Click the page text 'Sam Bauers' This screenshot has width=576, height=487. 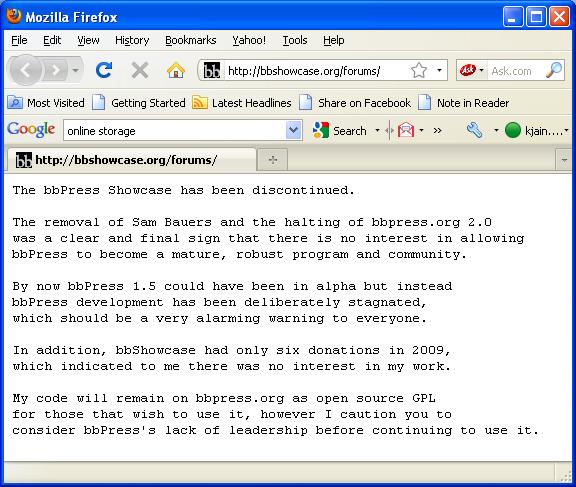click(x=172, y=222)
